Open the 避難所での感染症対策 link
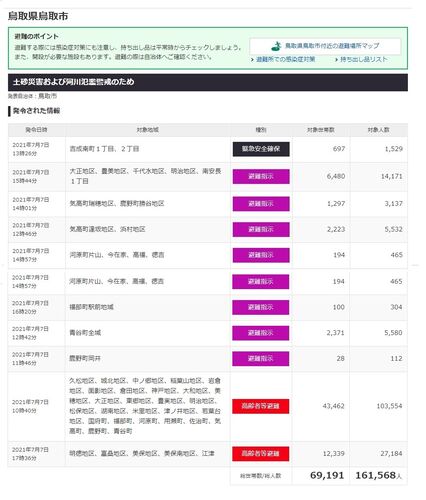426x500 pixels. tap(285, 59)
